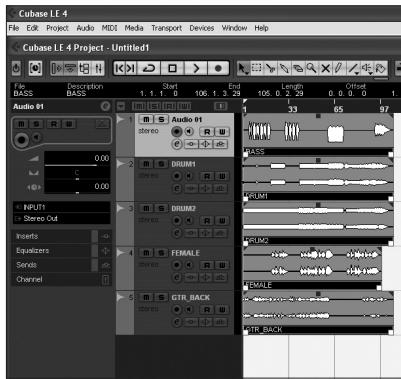Image resolution: width=401 pixels, height=379 pixels.
Task: Open the MIDI menu
Action: (x=109, y=28)
